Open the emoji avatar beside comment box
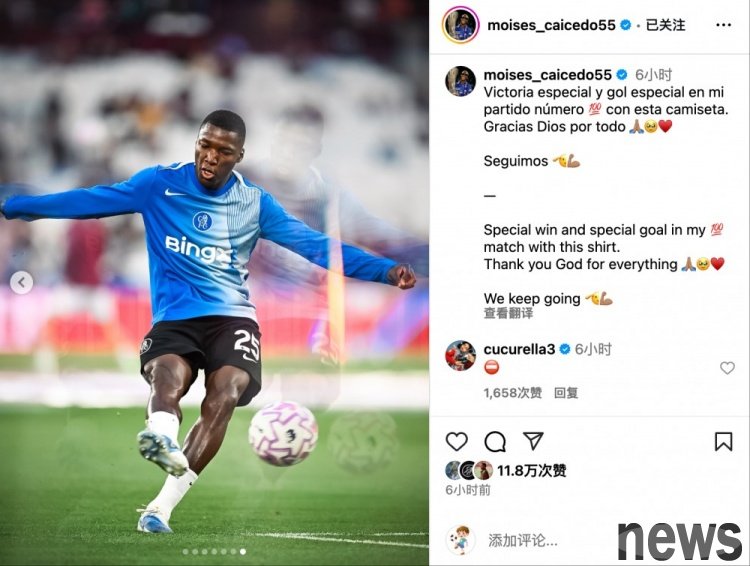 coord(460,540)
